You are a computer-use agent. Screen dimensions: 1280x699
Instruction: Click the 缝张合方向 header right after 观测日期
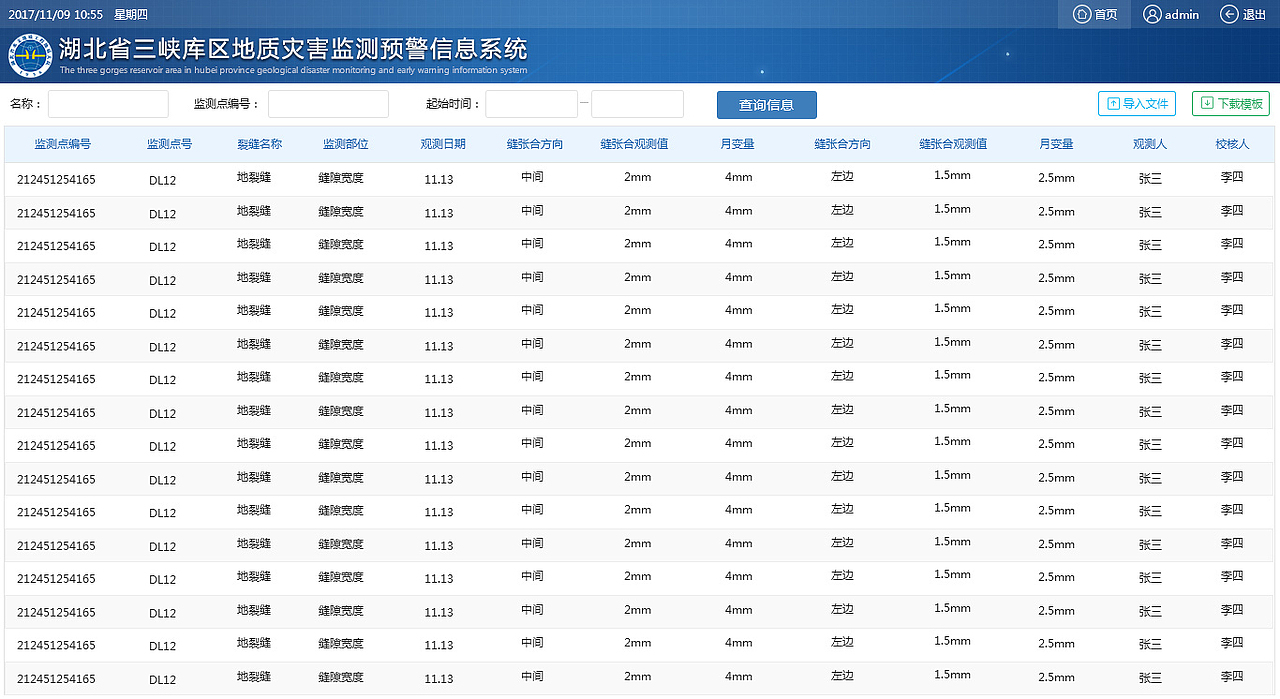tap(535, 144)
